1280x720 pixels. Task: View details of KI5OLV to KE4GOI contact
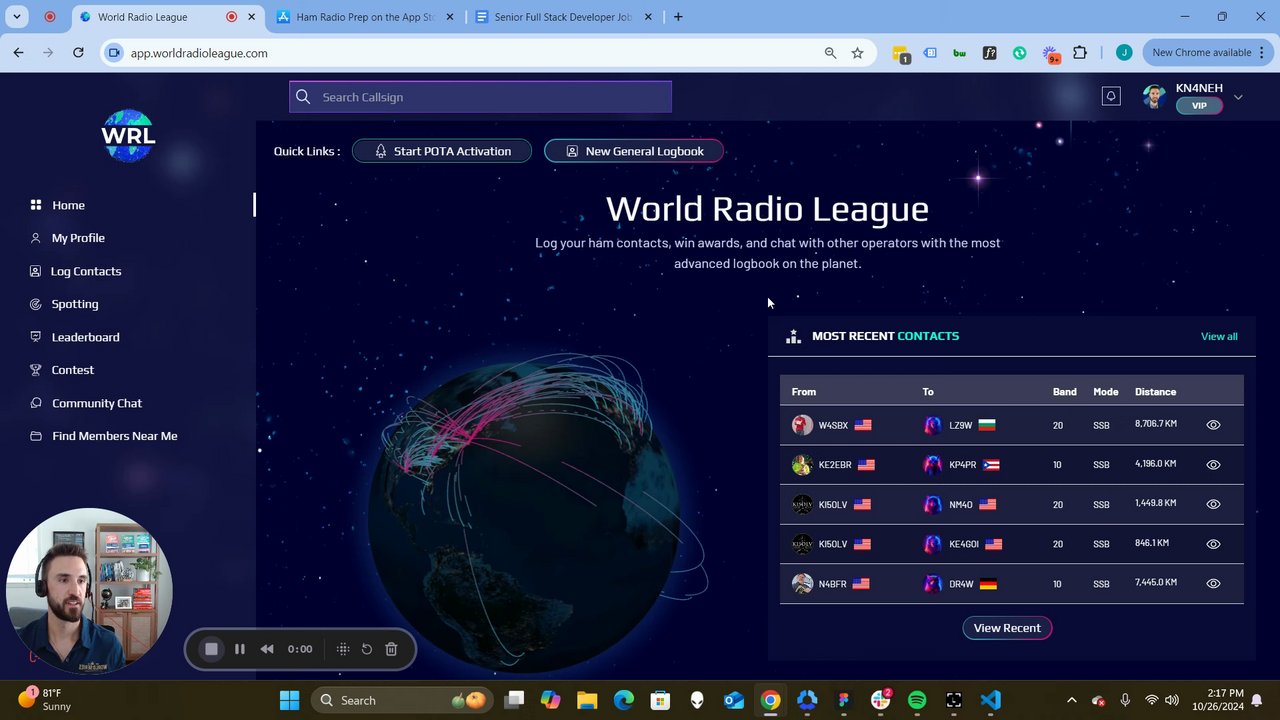coord(1213,544)
